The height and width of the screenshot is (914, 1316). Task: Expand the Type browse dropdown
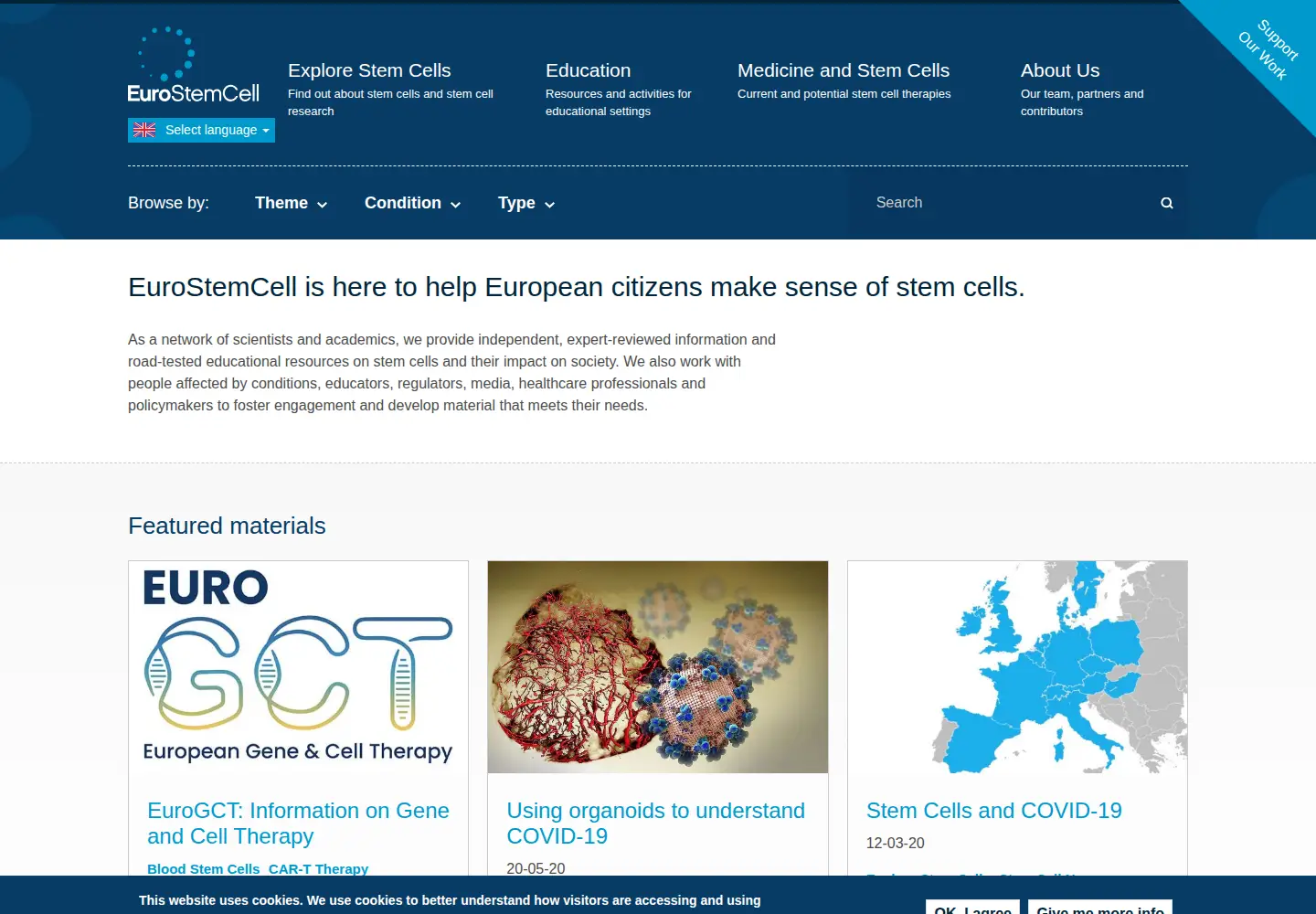[526, 203]
